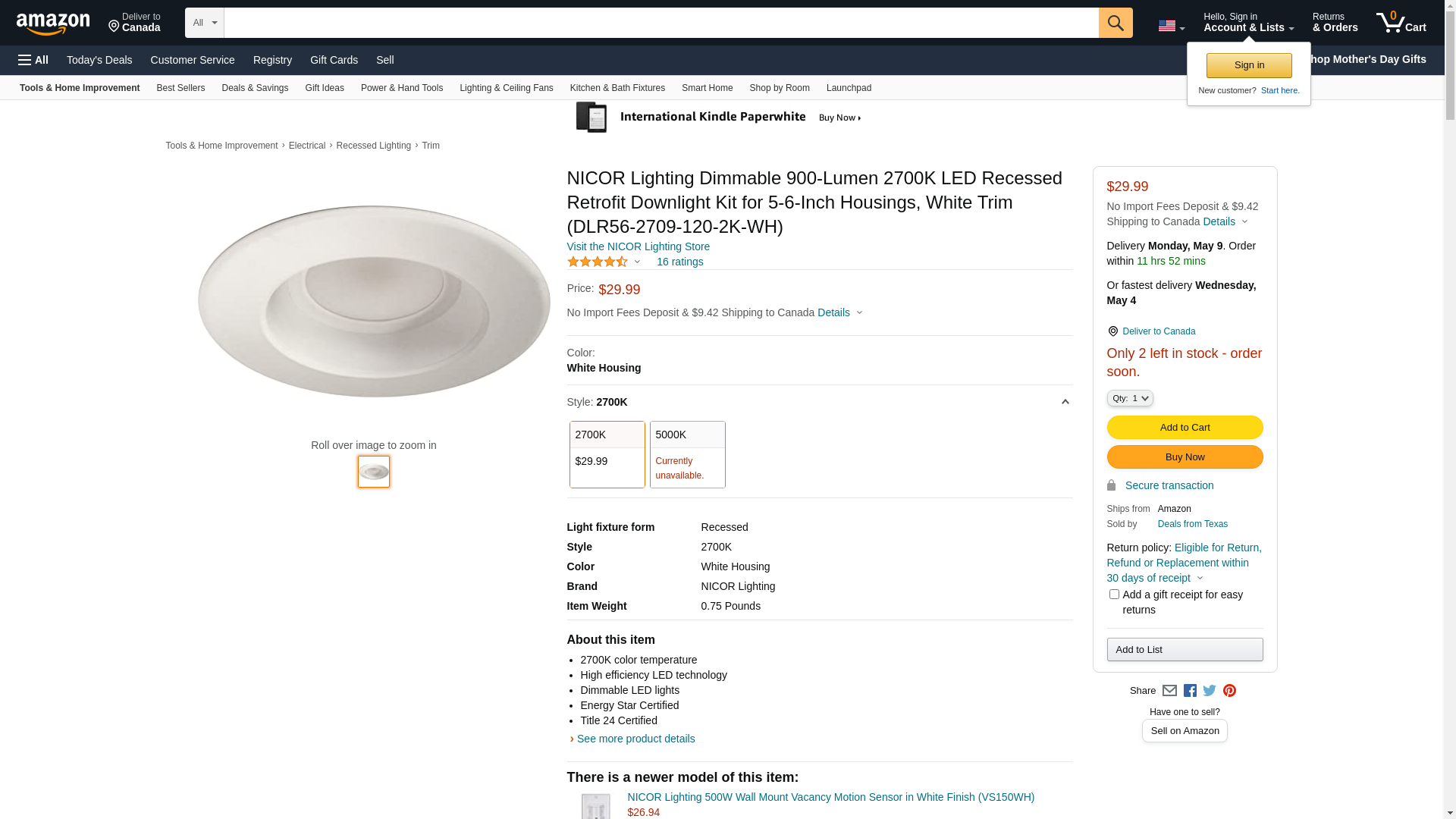Click the search magnifier icon
Screen dimensions: 1456x819
[1115, 23]
